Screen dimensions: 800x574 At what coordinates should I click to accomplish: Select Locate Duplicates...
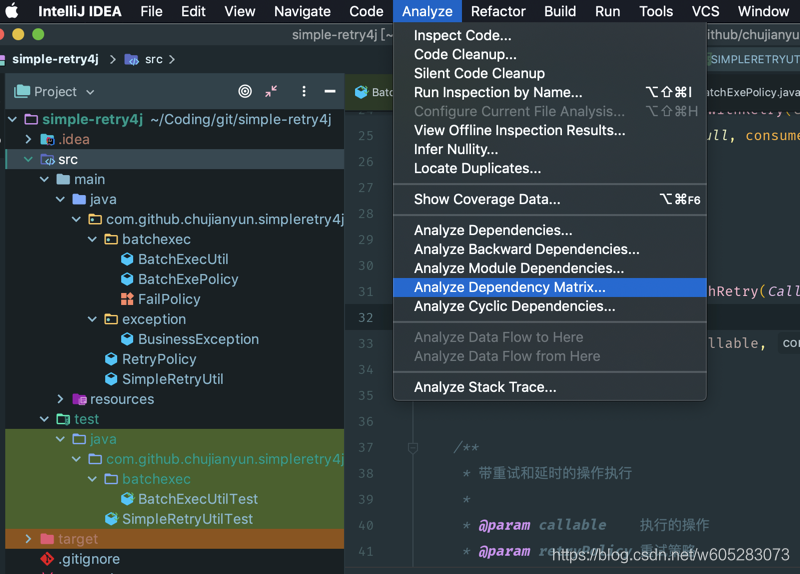[549, 168]
